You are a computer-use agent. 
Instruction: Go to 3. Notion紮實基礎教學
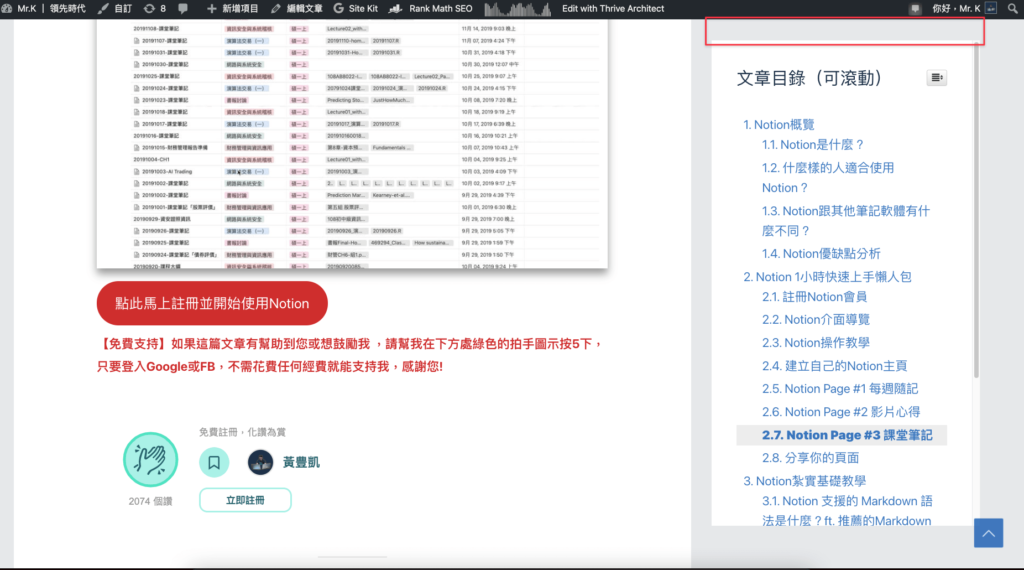point(805,481)
